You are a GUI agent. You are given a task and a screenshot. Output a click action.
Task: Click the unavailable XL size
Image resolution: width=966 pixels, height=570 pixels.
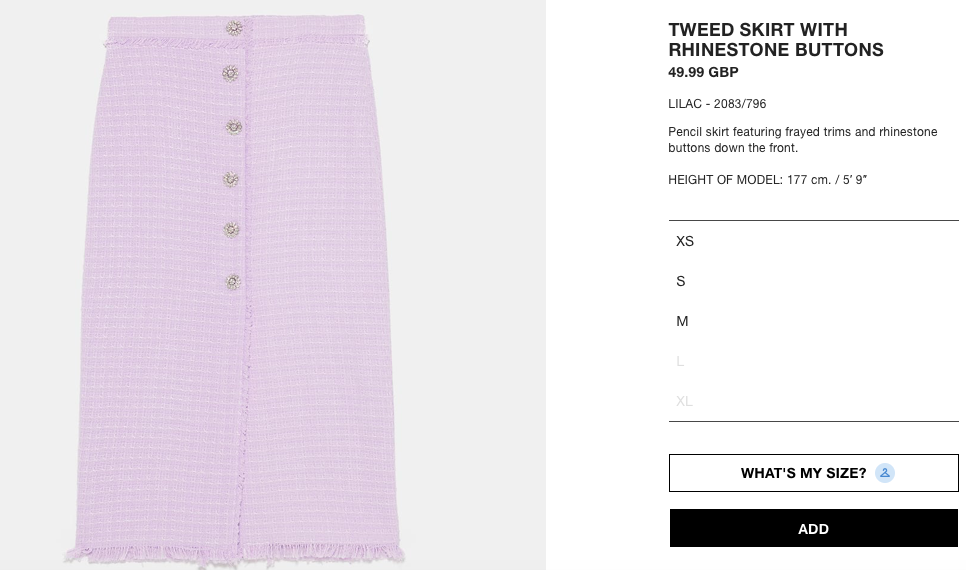point(684,401)
